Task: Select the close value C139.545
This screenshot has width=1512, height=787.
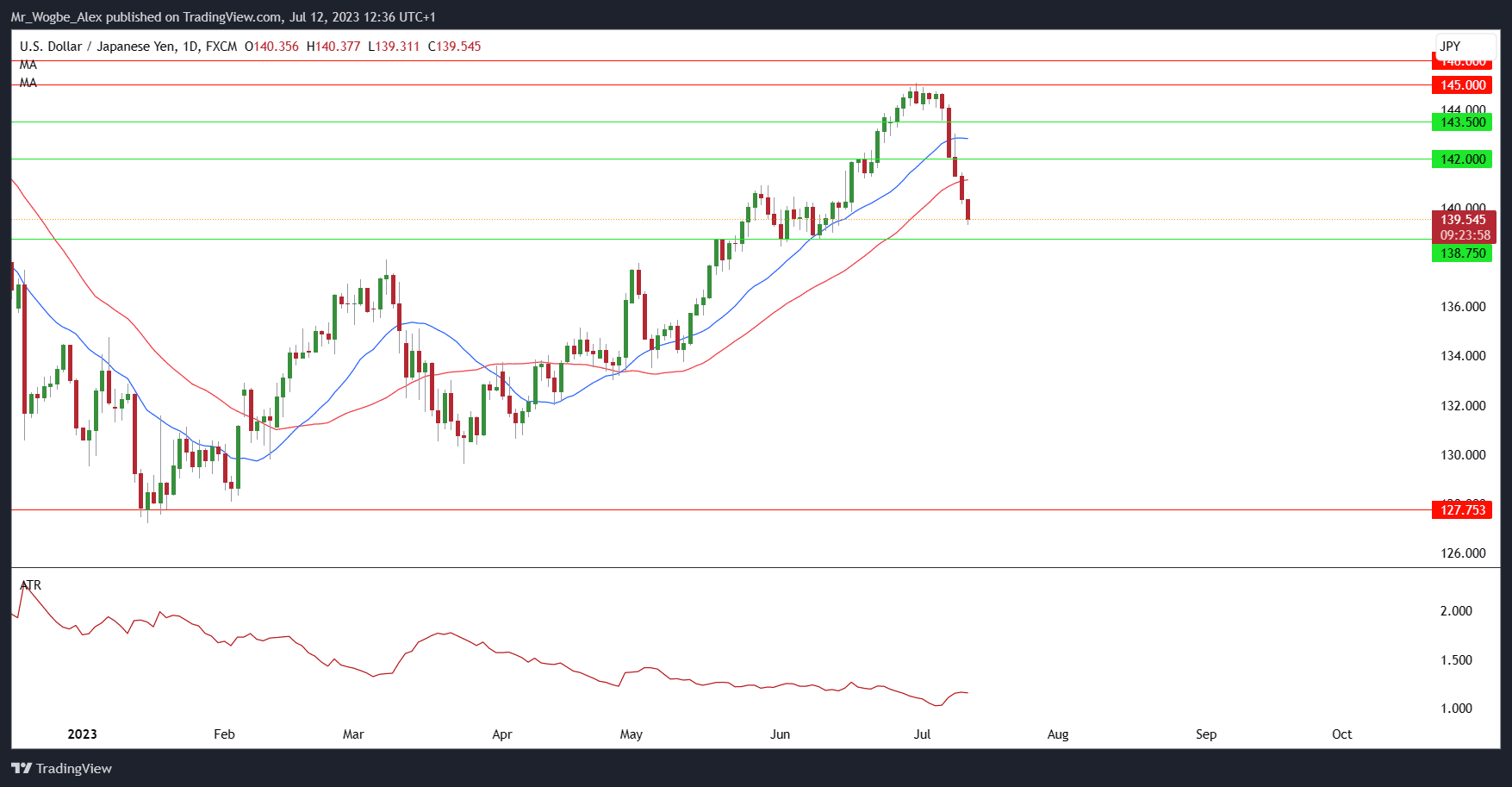Action: click(454, 47)
